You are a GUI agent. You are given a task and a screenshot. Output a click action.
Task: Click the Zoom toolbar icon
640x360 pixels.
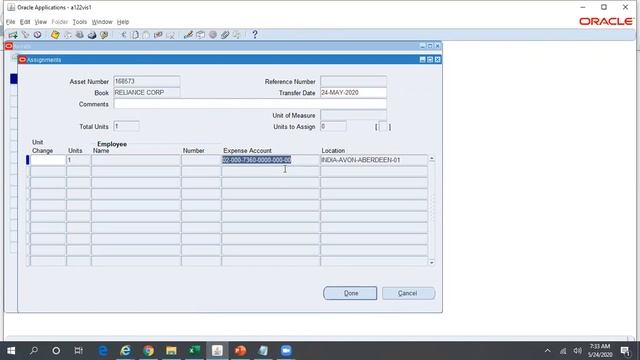coord(200,35)
